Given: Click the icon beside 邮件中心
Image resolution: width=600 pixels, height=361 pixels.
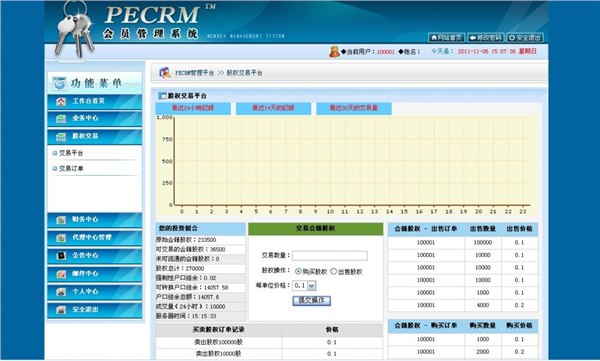Looking at the screenshot, I should (x=61, y=274).
